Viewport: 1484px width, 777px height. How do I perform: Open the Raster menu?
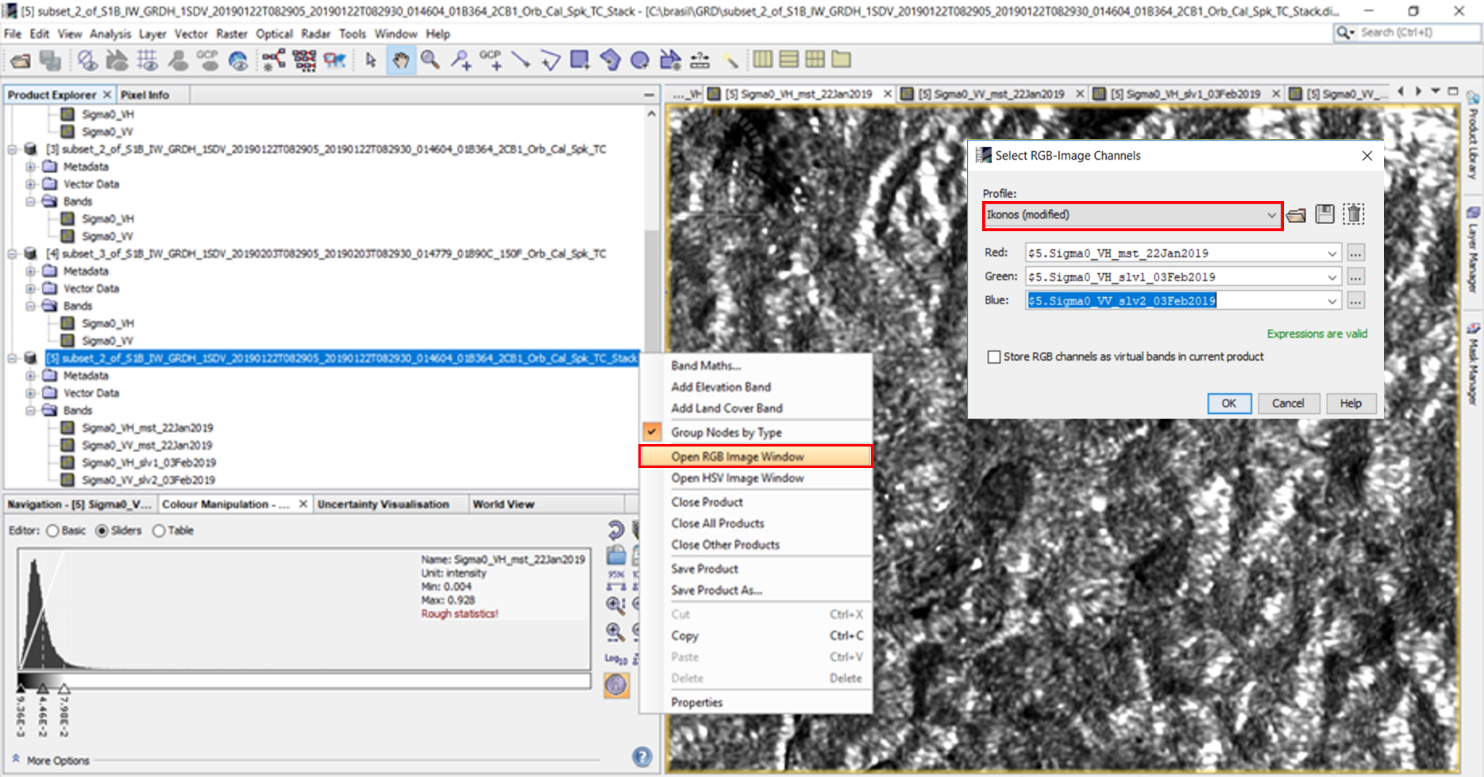(231, 34)
